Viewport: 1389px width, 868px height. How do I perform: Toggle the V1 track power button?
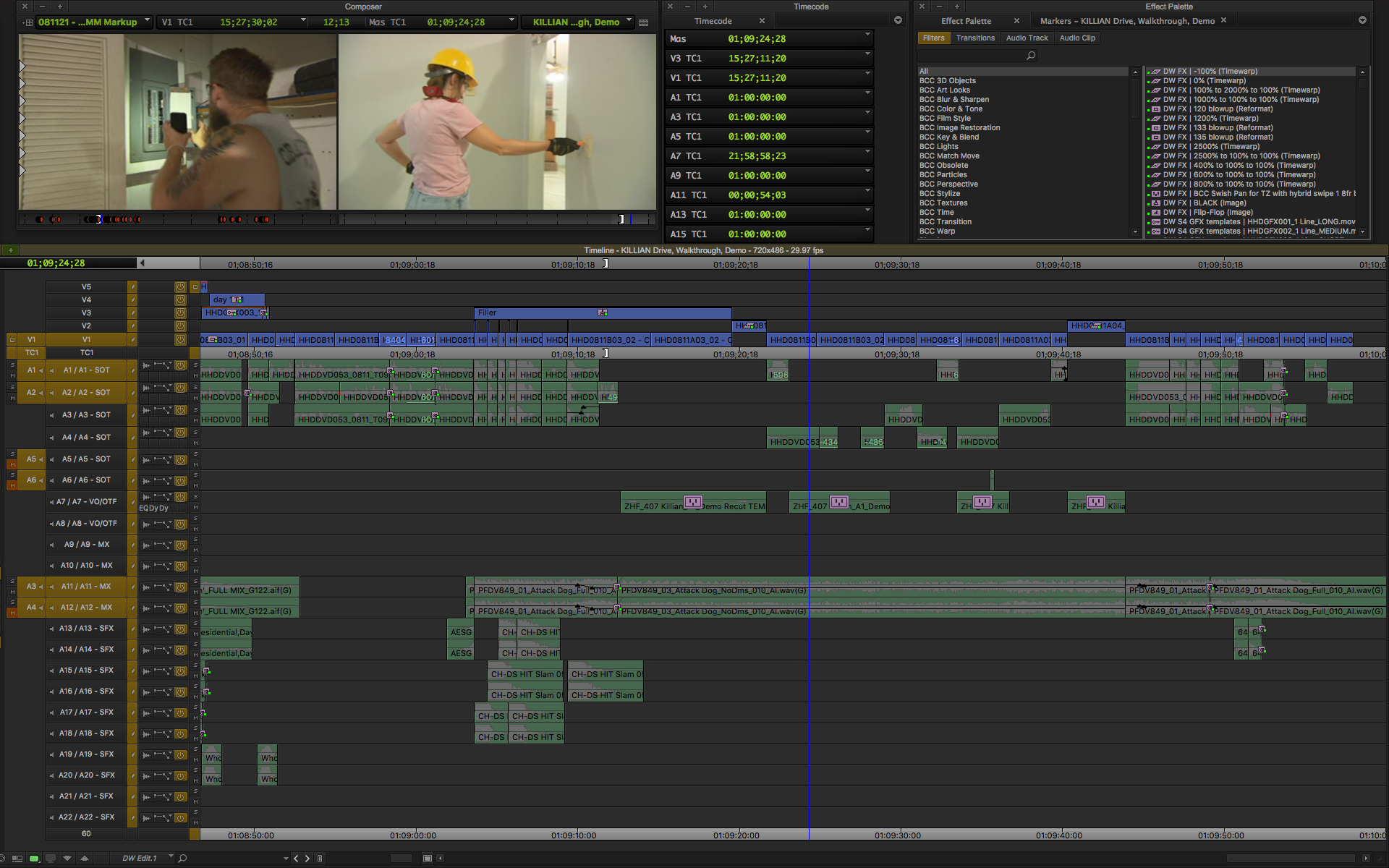(180, 339)
